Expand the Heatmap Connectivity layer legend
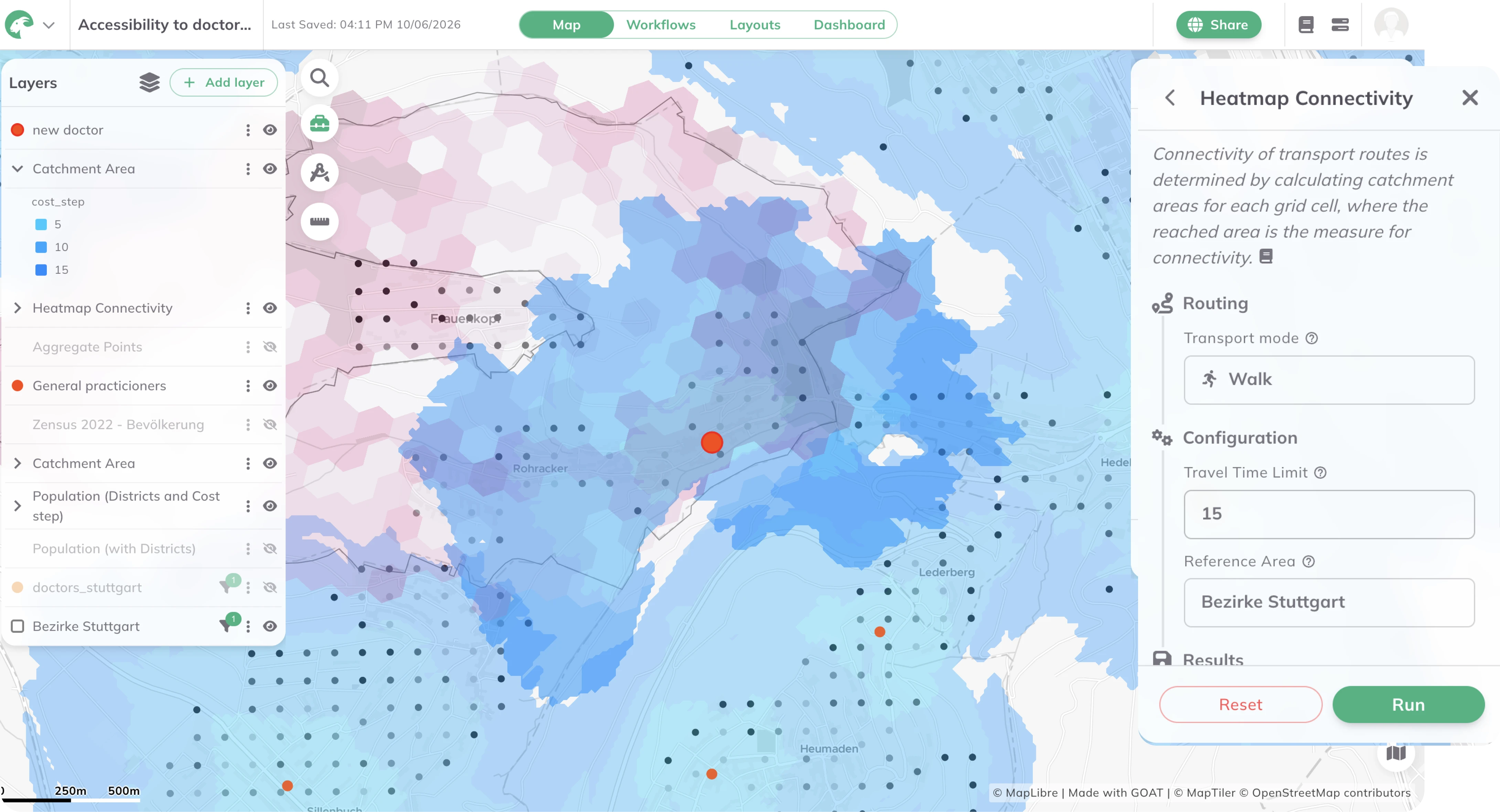The width and height of the screenshot is (1500, 812). click(x=18, y=308)
